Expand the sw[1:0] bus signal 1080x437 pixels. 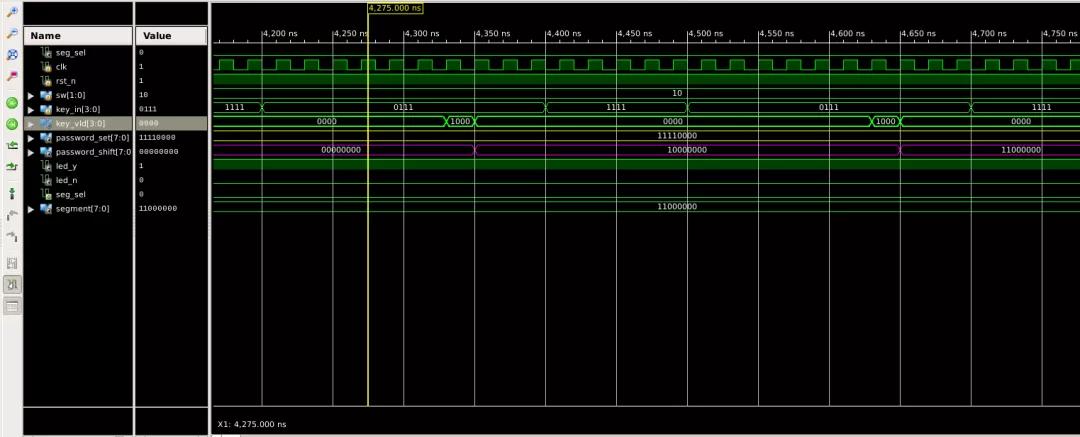(x=31, y=95)
